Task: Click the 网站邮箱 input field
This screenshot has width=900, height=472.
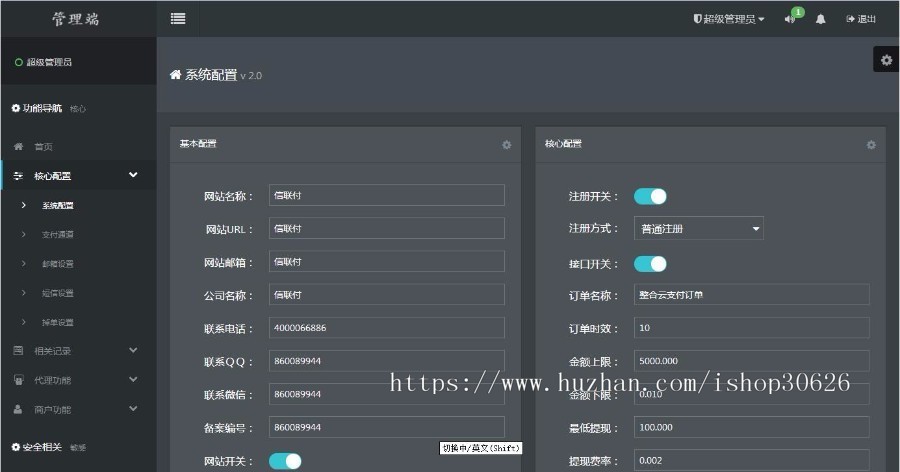Action: tap(387, 262)
